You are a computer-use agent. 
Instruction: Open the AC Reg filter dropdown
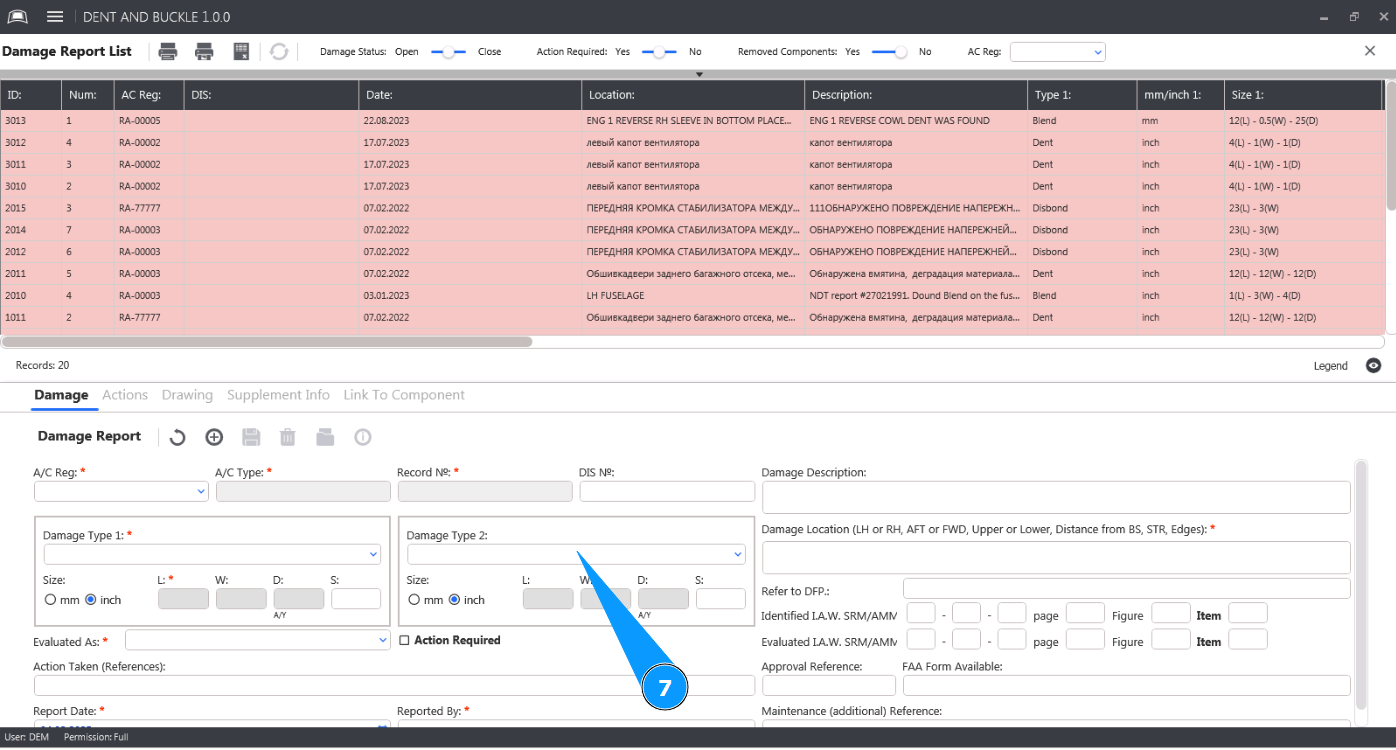[1057, 52]
